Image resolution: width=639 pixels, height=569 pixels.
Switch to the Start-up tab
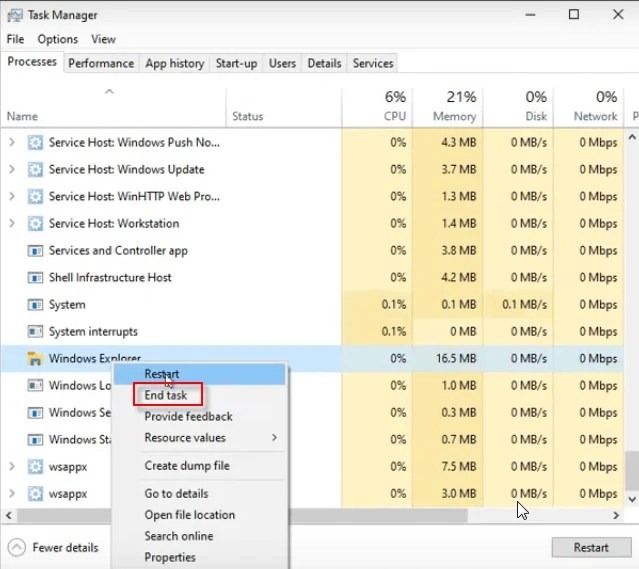pos(236,63)
